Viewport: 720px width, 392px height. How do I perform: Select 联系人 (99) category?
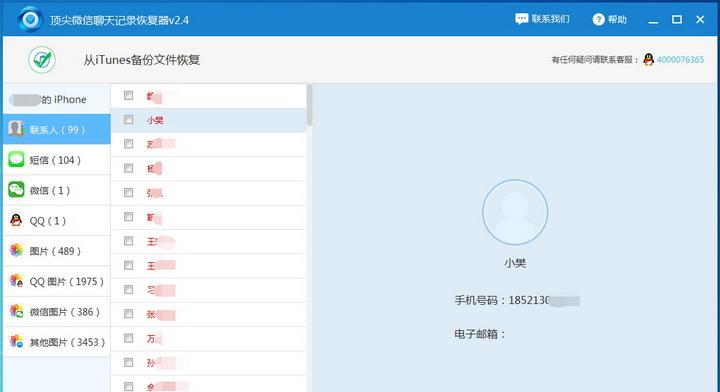(56, 129)
